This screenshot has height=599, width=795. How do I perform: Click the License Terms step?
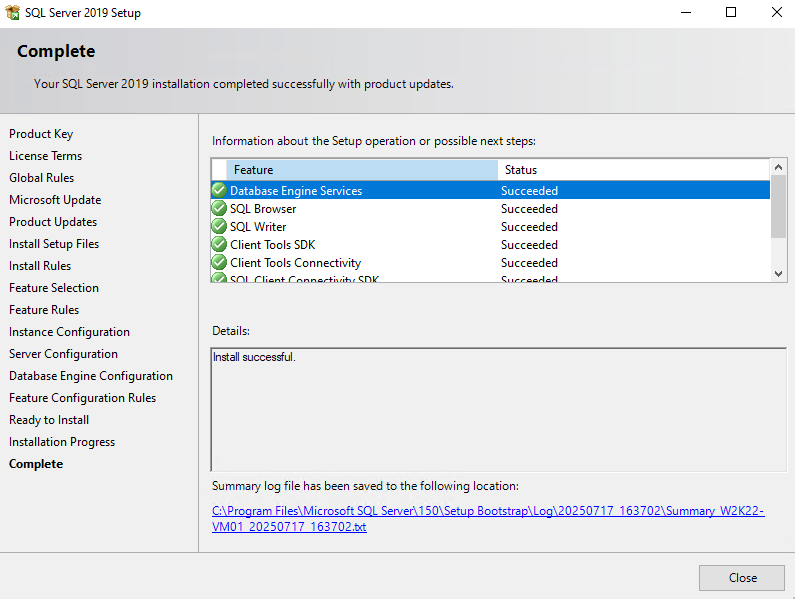(46, 156)
